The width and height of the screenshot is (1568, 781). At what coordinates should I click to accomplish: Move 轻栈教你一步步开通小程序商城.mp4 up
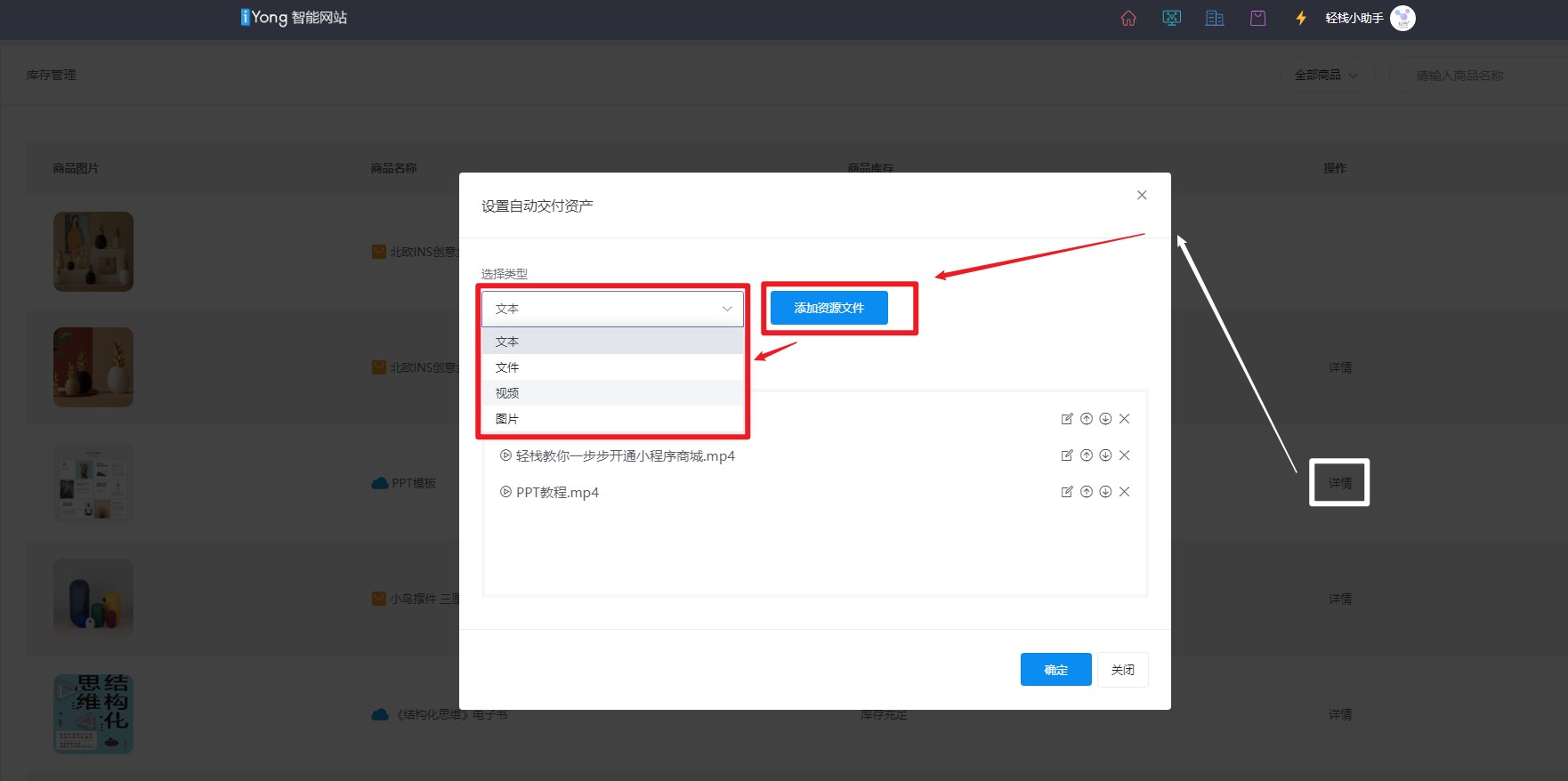coord(1087,455)
